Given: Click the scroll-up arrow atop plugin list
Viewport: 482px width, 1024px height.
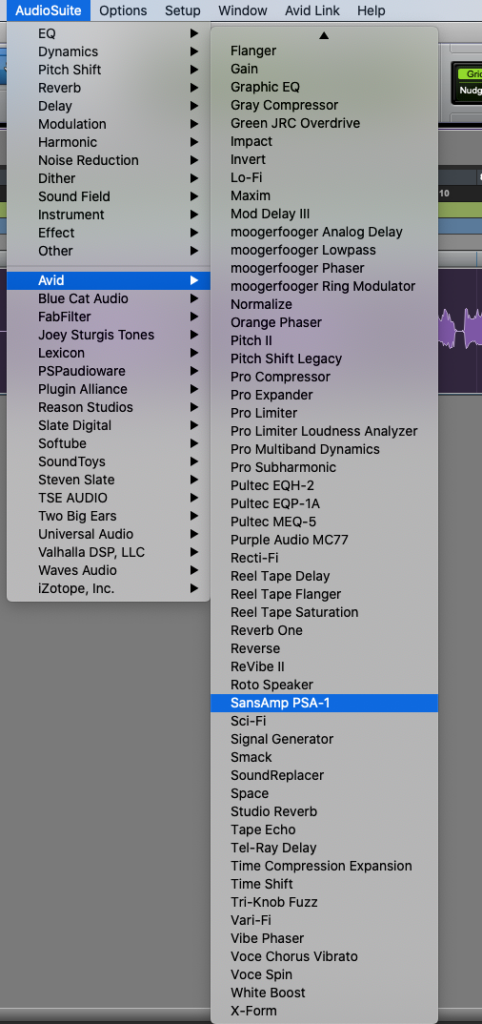Looking at the screenshot, I should click(324, 35).
